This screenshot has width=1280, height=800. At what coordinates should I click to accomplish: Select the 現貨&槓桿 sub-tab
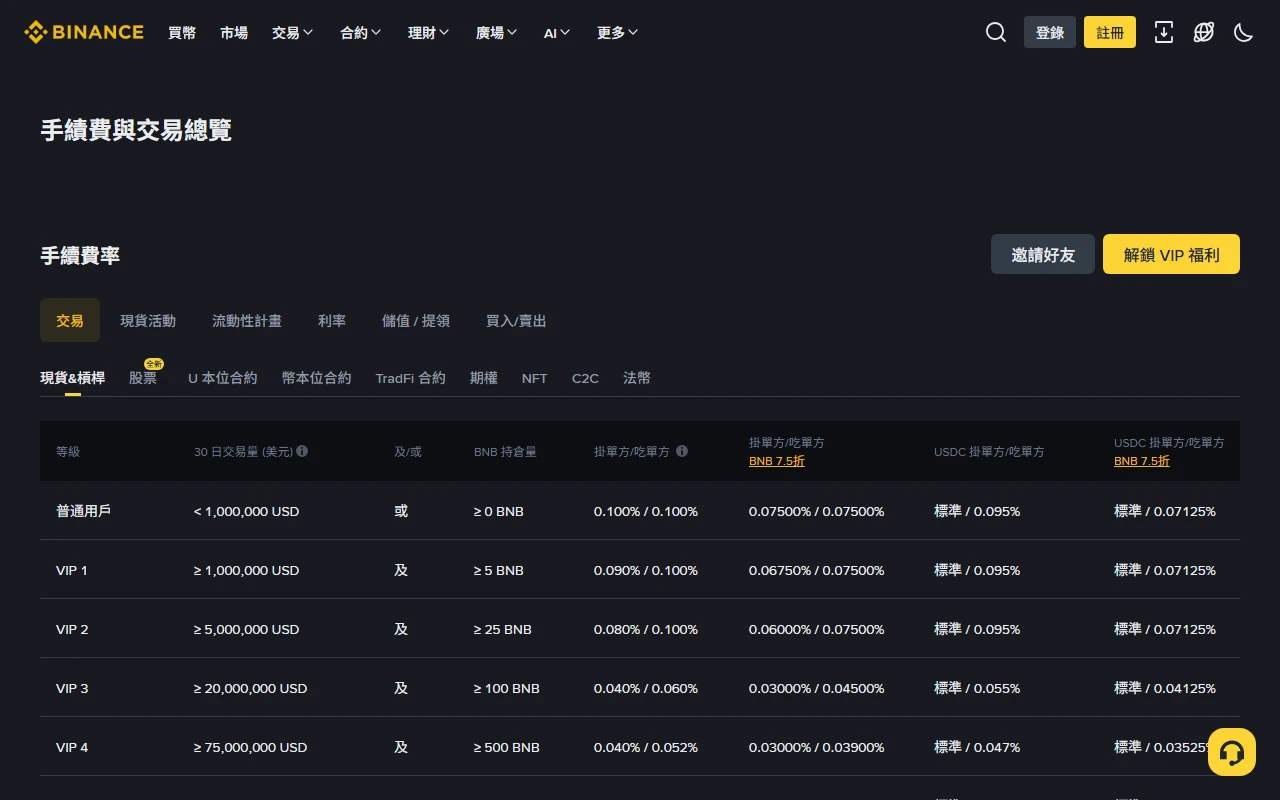[x=72, y=378]
